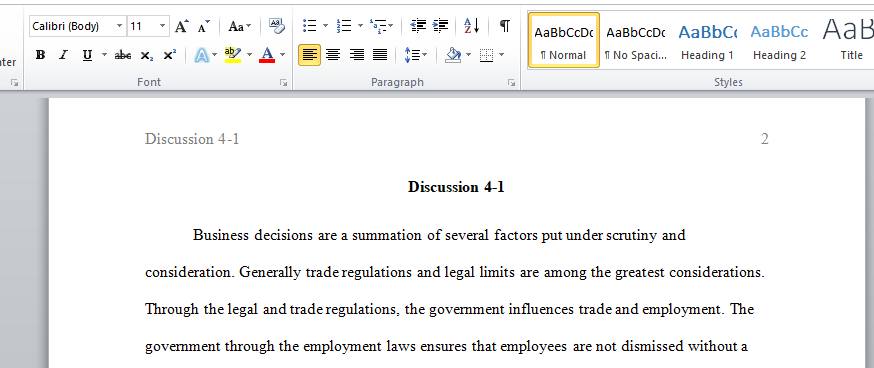Click the bold centered title Discussion 4-1

click(456, 187)
